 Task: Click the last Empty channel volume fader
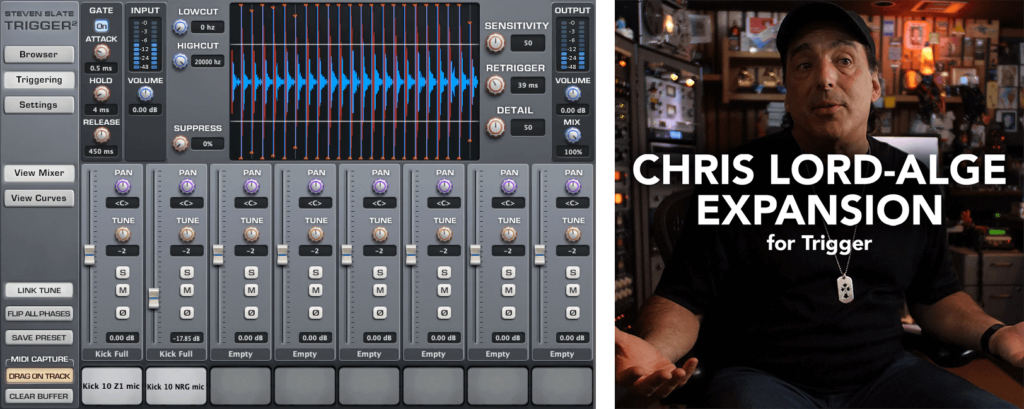click(x=539, y=255)
